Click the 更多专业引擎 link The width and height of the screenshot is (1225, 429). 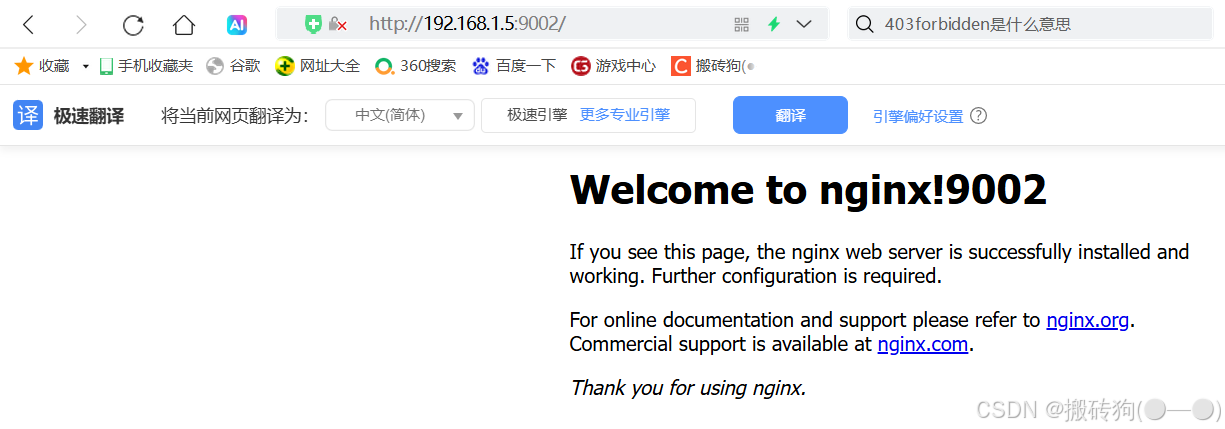tap(625, 115)
